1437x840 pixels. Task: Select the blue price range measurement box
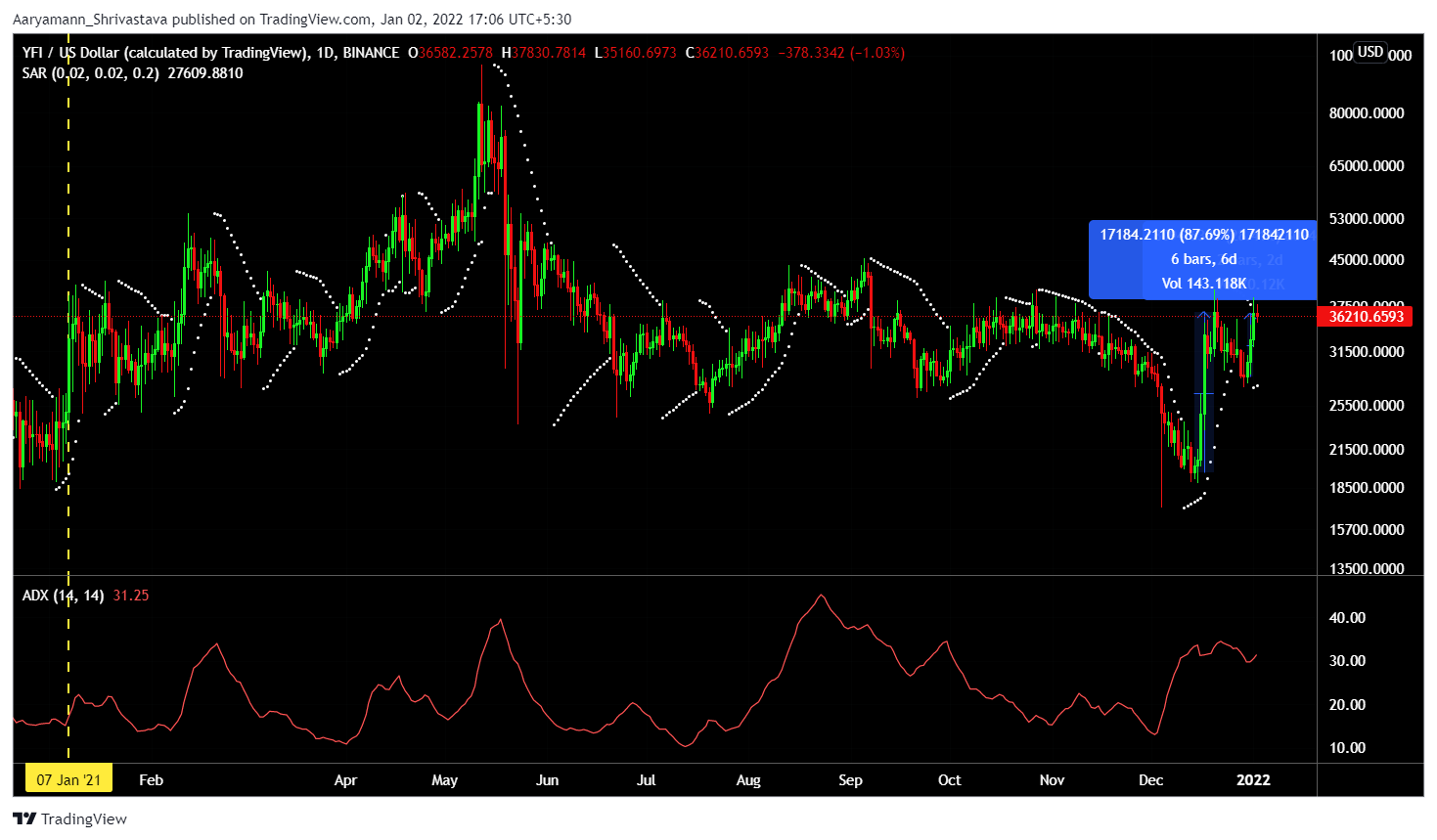[x=1203, y=260]
